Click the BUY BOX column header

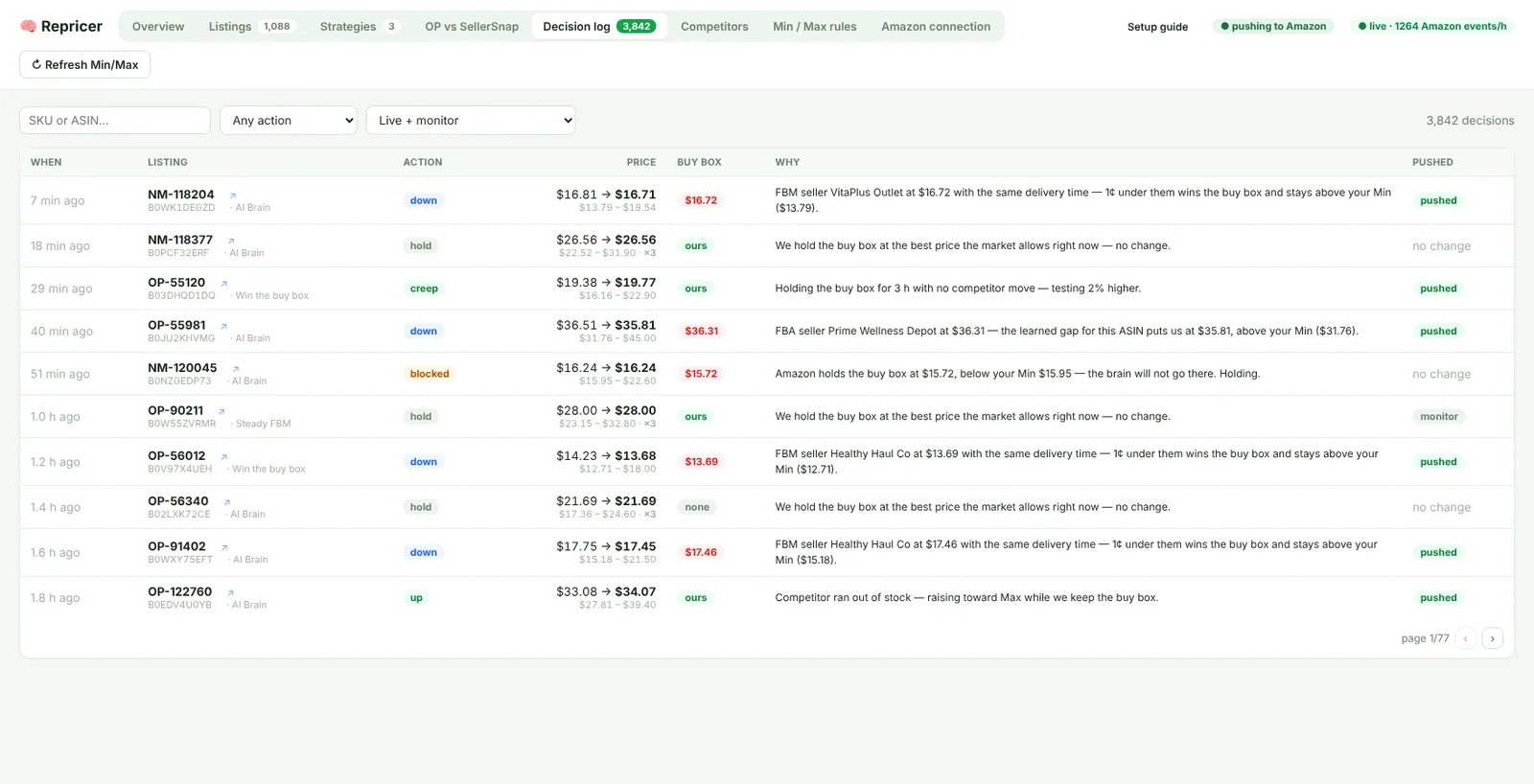[699, 162]
